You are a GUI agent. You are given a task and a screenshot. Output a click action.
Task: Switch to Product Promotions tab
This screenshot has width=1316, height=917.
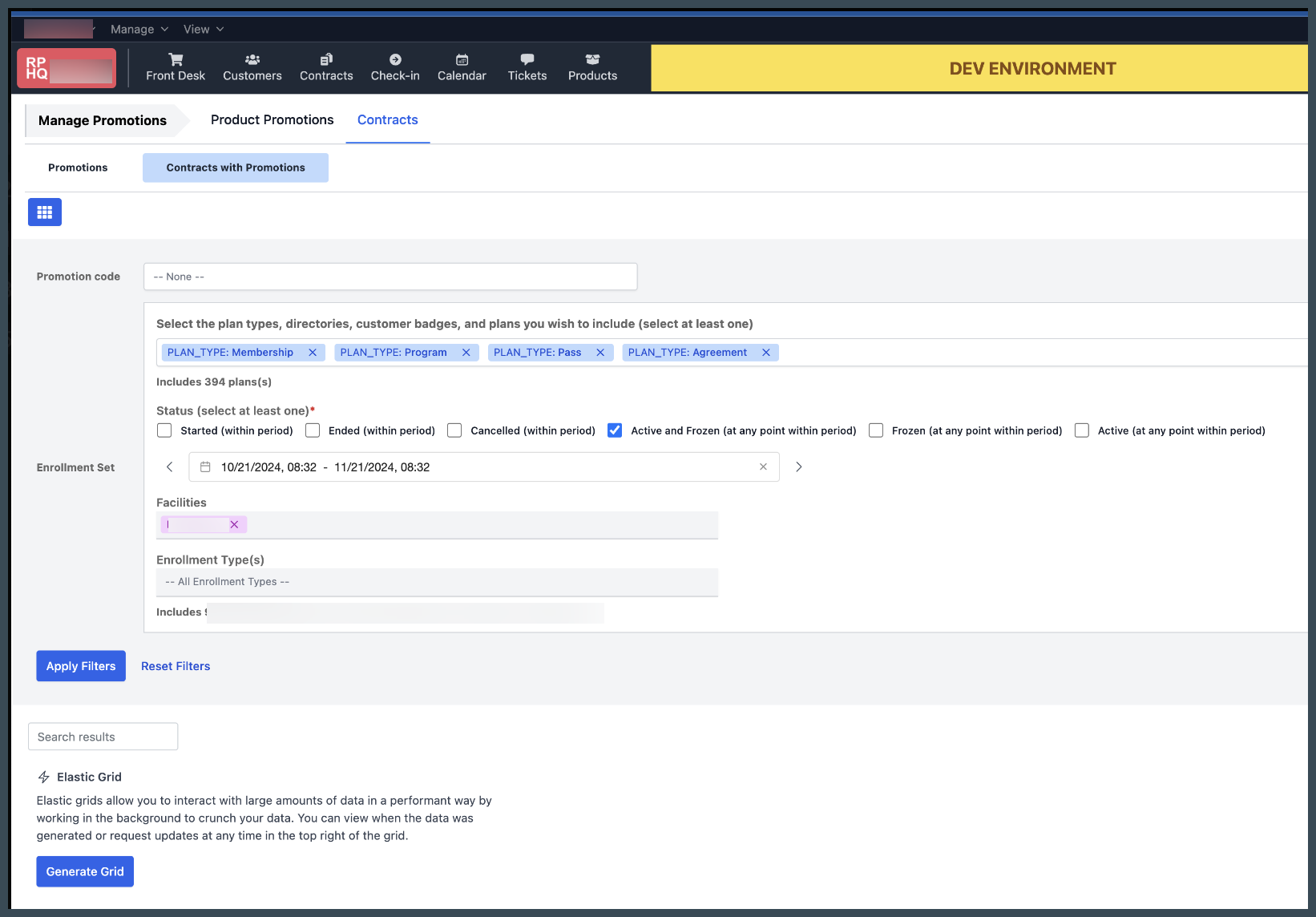pyautogui.click(x=272, y=119)
